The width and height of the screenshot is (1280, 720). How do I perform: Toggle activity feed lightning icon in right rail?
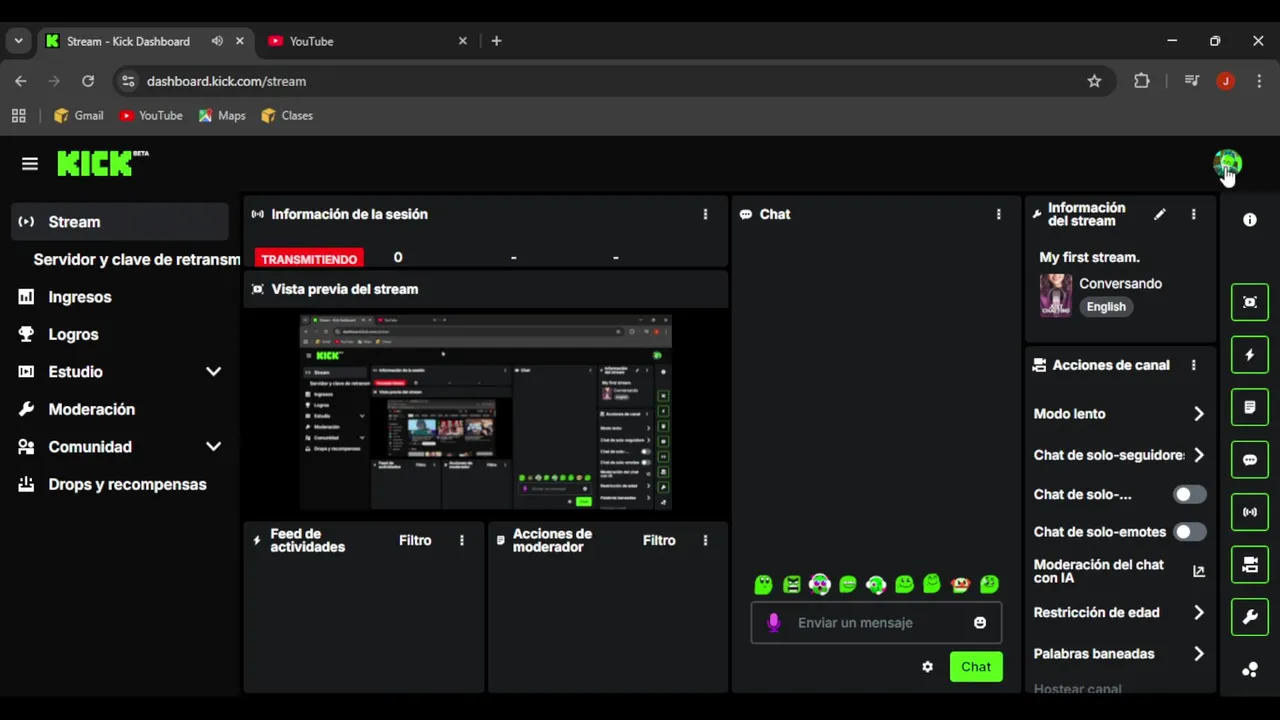1249,355
